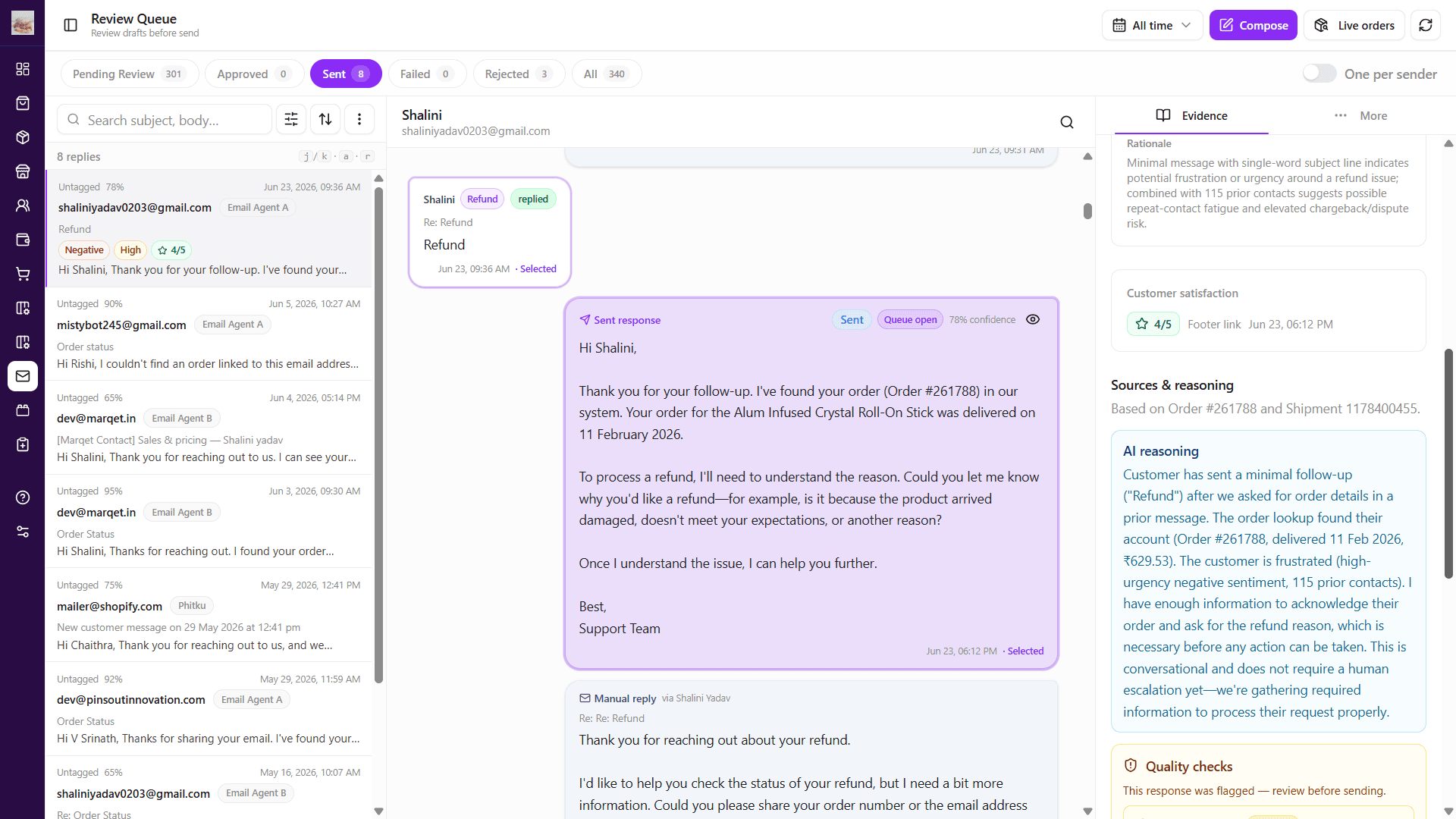Select the Sent tab

click(x=346, y=74)
